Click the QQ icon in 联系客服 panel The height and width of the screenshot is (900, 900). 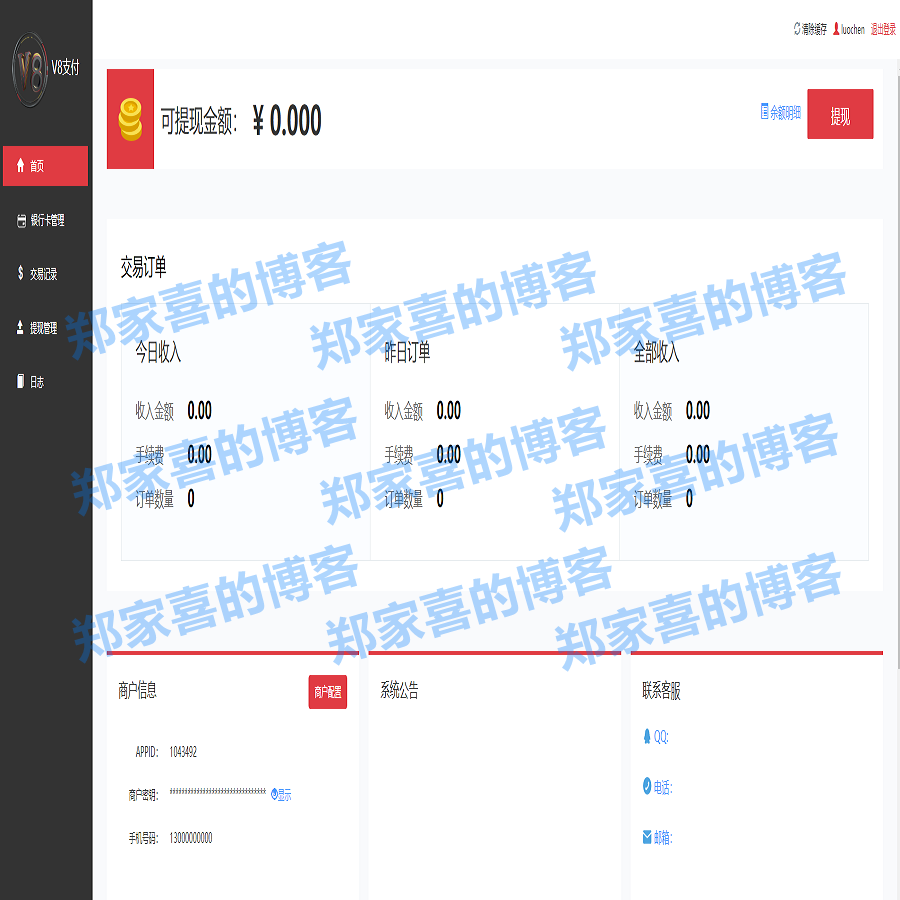pyautogui.click(x=646, y=737)
